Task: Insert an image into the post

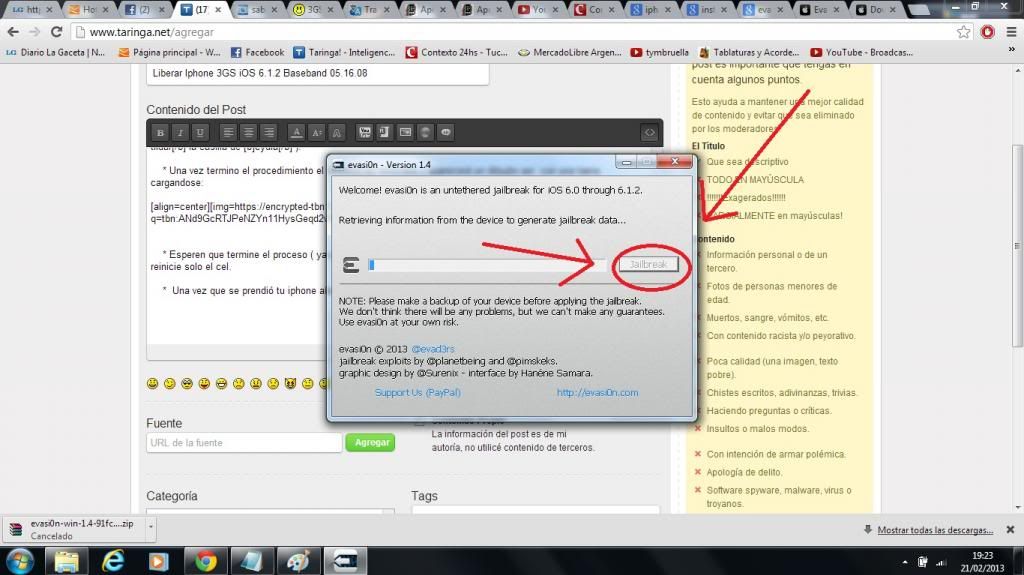Action: click(x=405, y=133)
